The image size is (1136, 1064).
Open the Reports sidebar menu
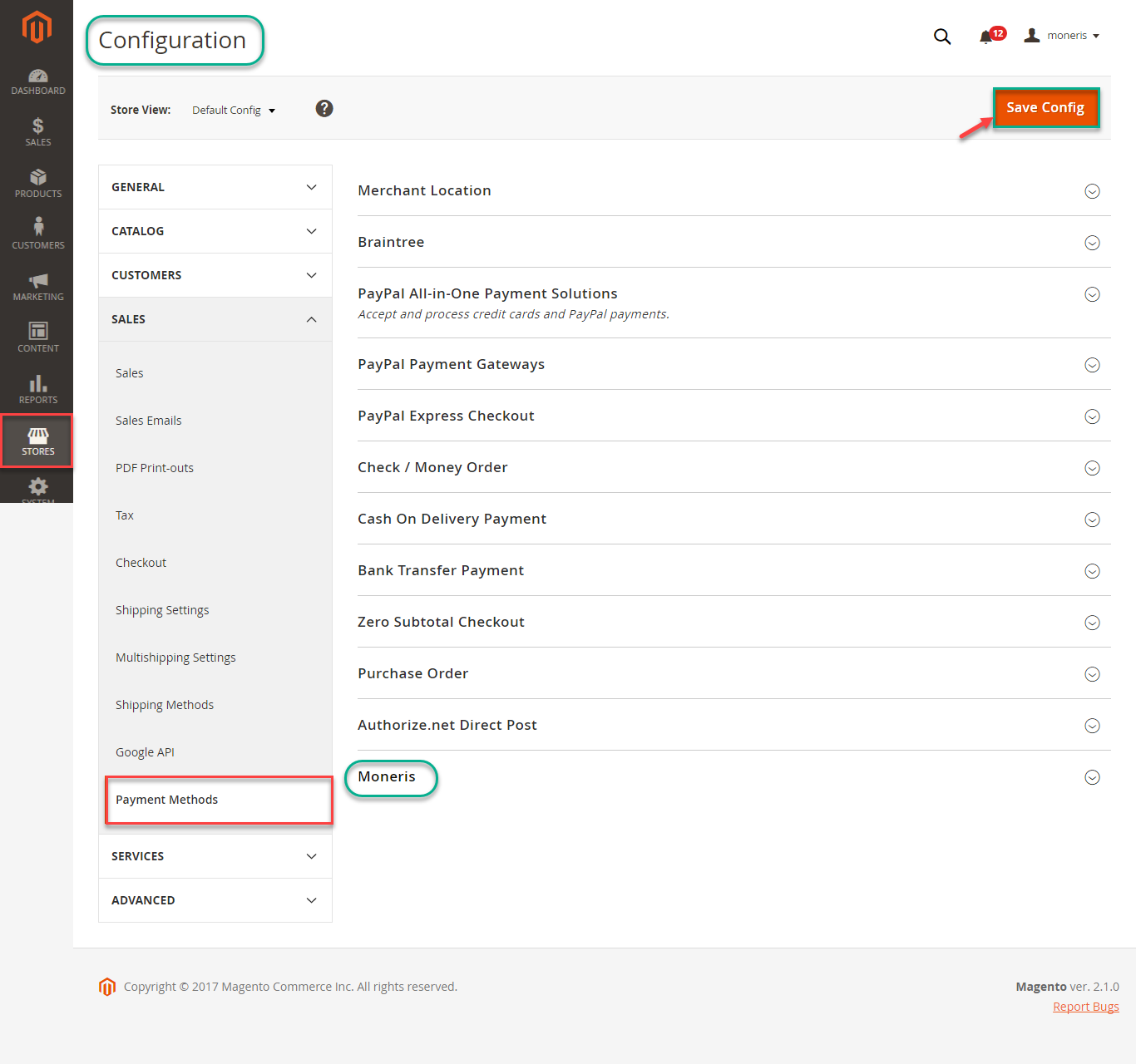[38, 389]
